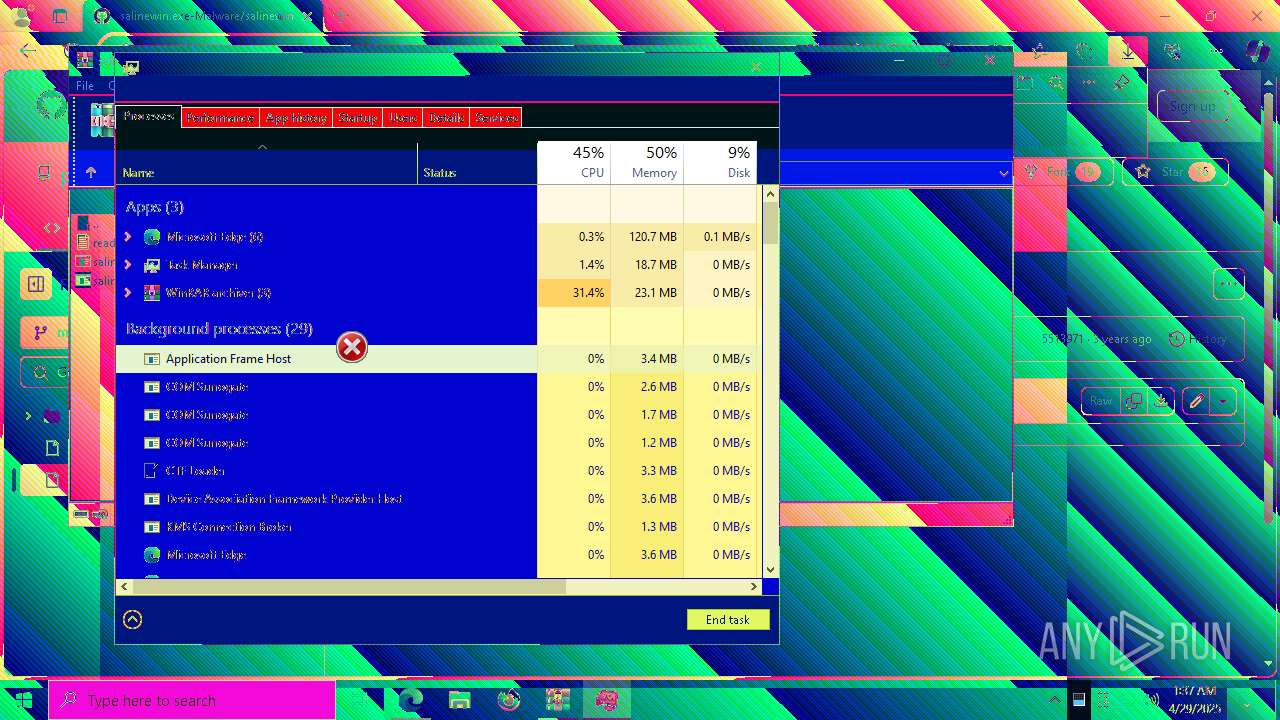Click the Raw file button
1280x720 pixels.
[1101, 401]
